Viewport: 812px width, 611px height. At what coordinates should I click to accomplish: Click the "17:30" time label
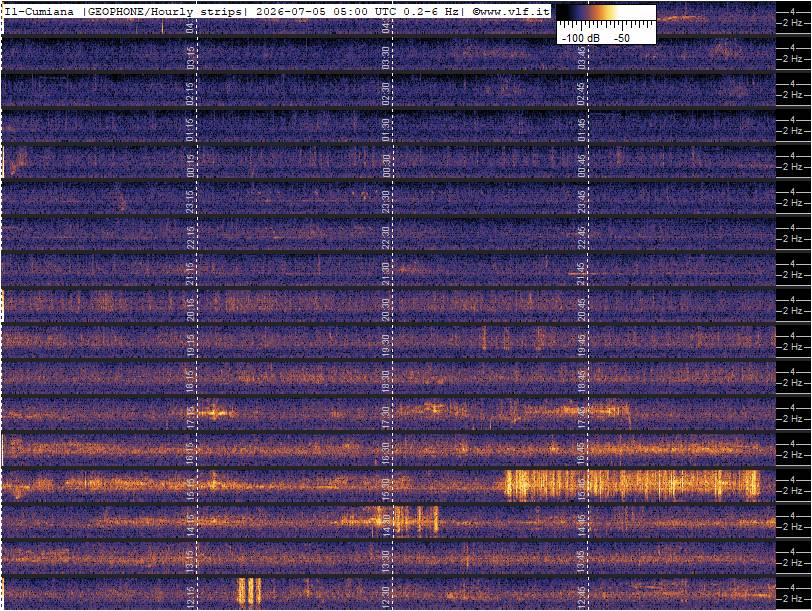click(385, 418)
